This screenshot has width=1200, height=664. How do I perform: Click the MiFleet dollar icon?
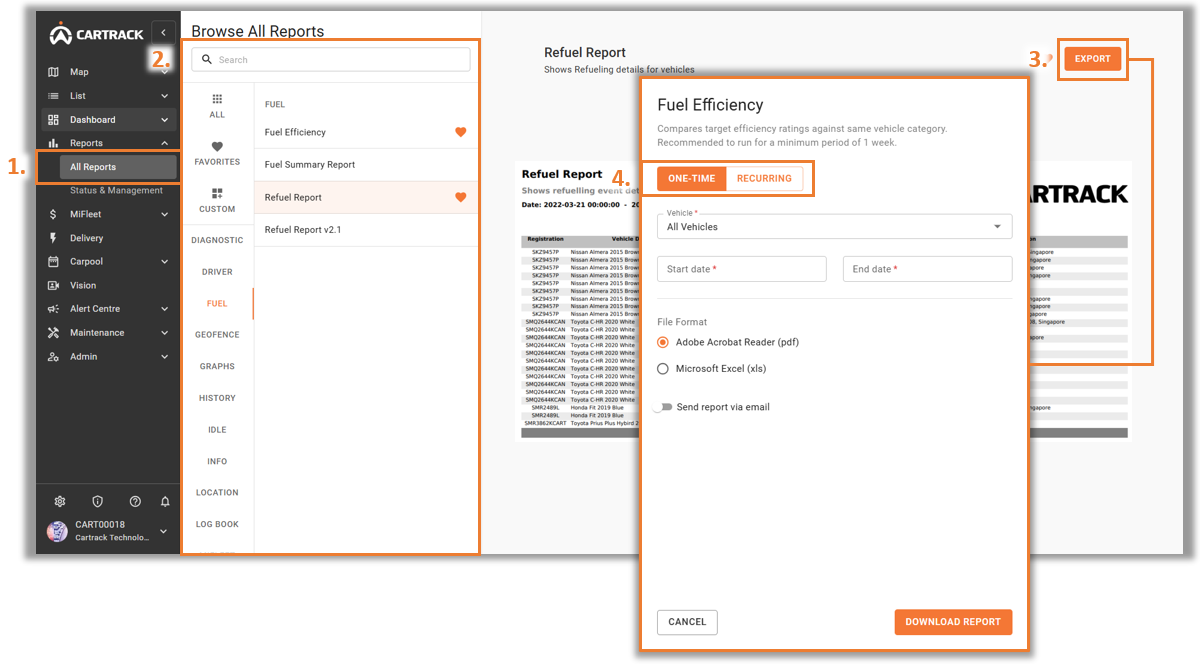[x=53, y=214]
